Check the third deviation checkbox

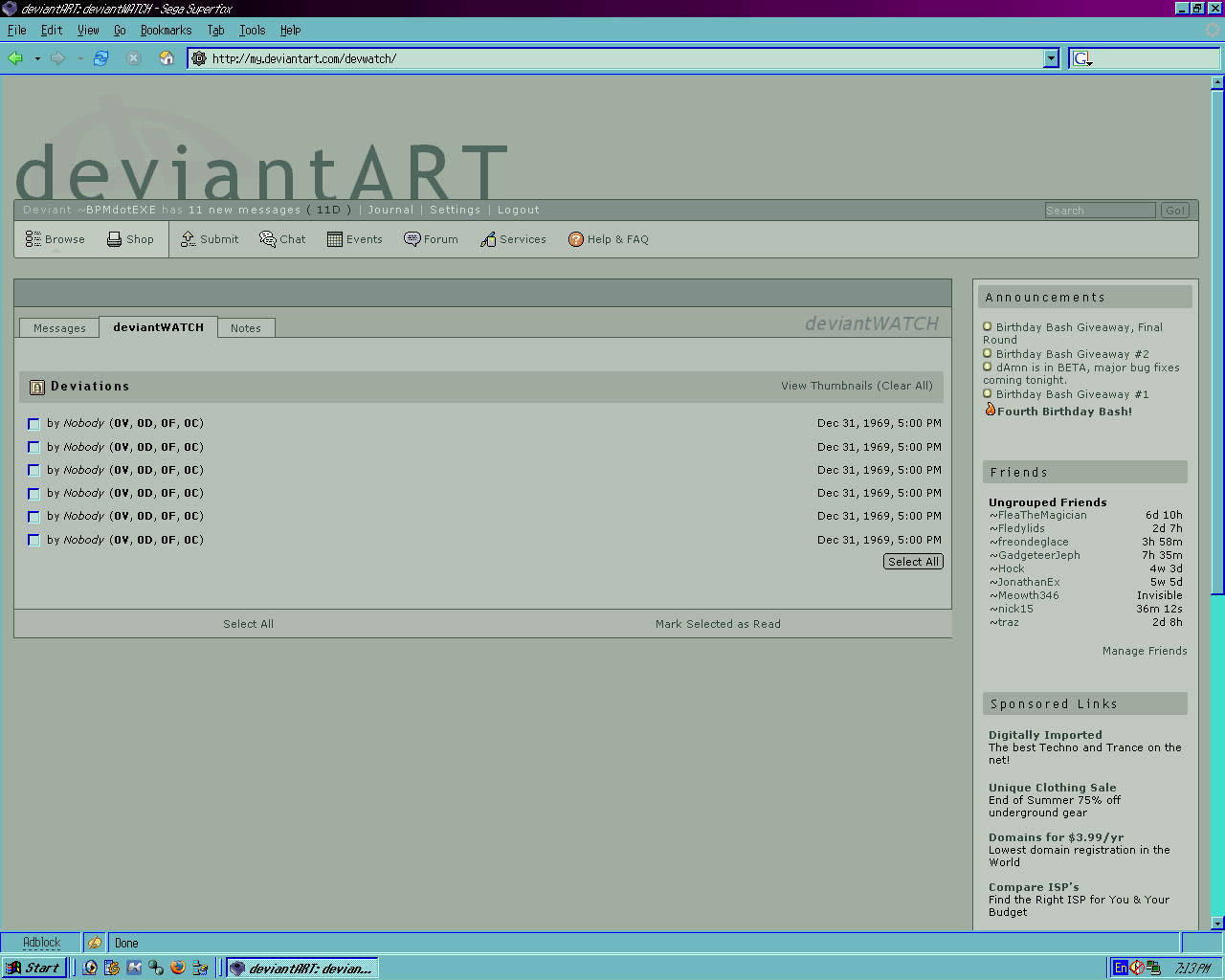tap(33, 470)
